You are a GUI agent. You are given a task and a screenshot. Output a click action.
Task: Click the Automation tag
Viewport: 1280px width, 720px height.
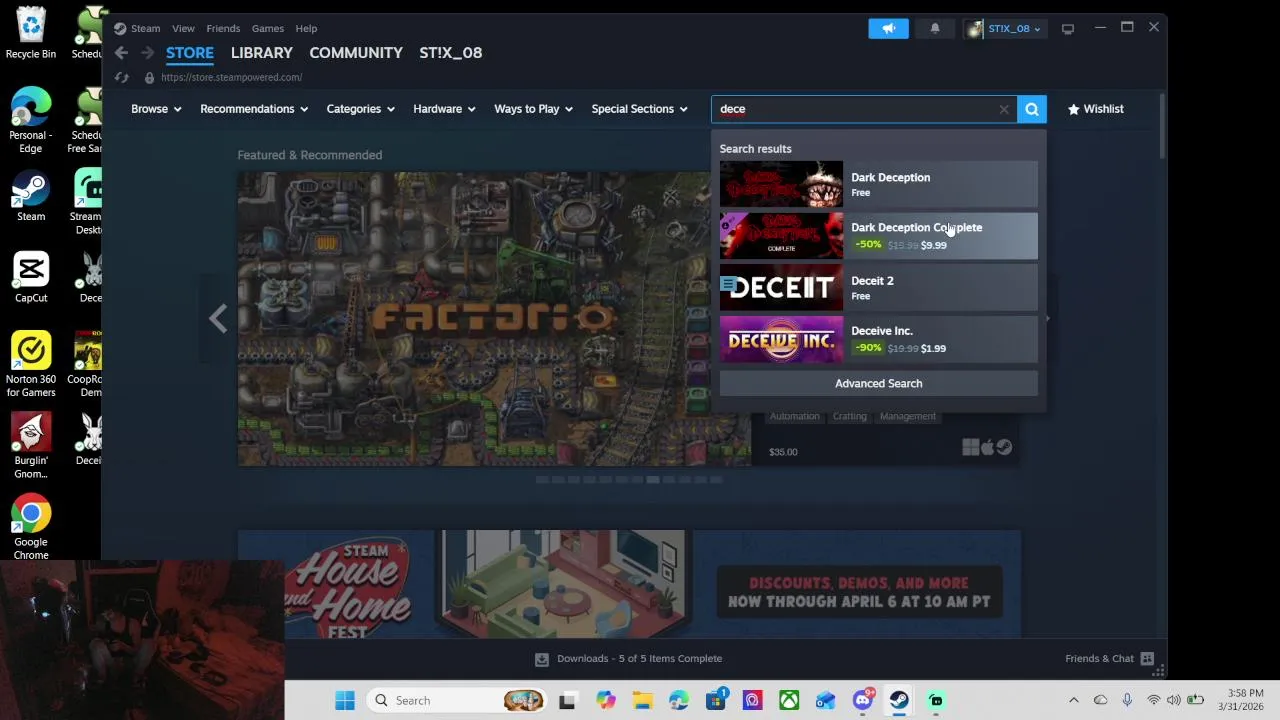(795, 416)
